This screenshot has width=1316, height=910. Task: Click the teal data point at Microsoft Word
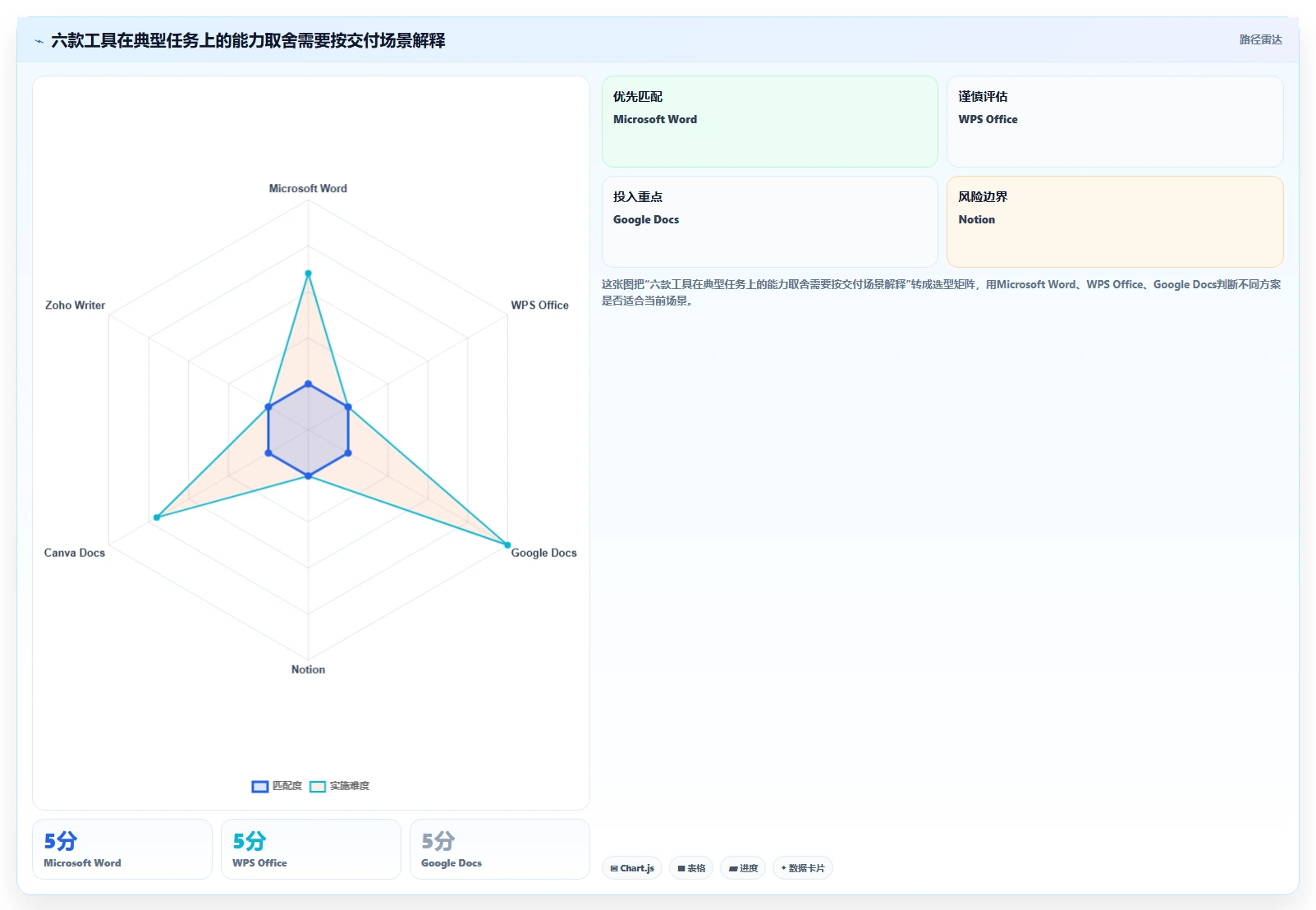coord(308,273)
